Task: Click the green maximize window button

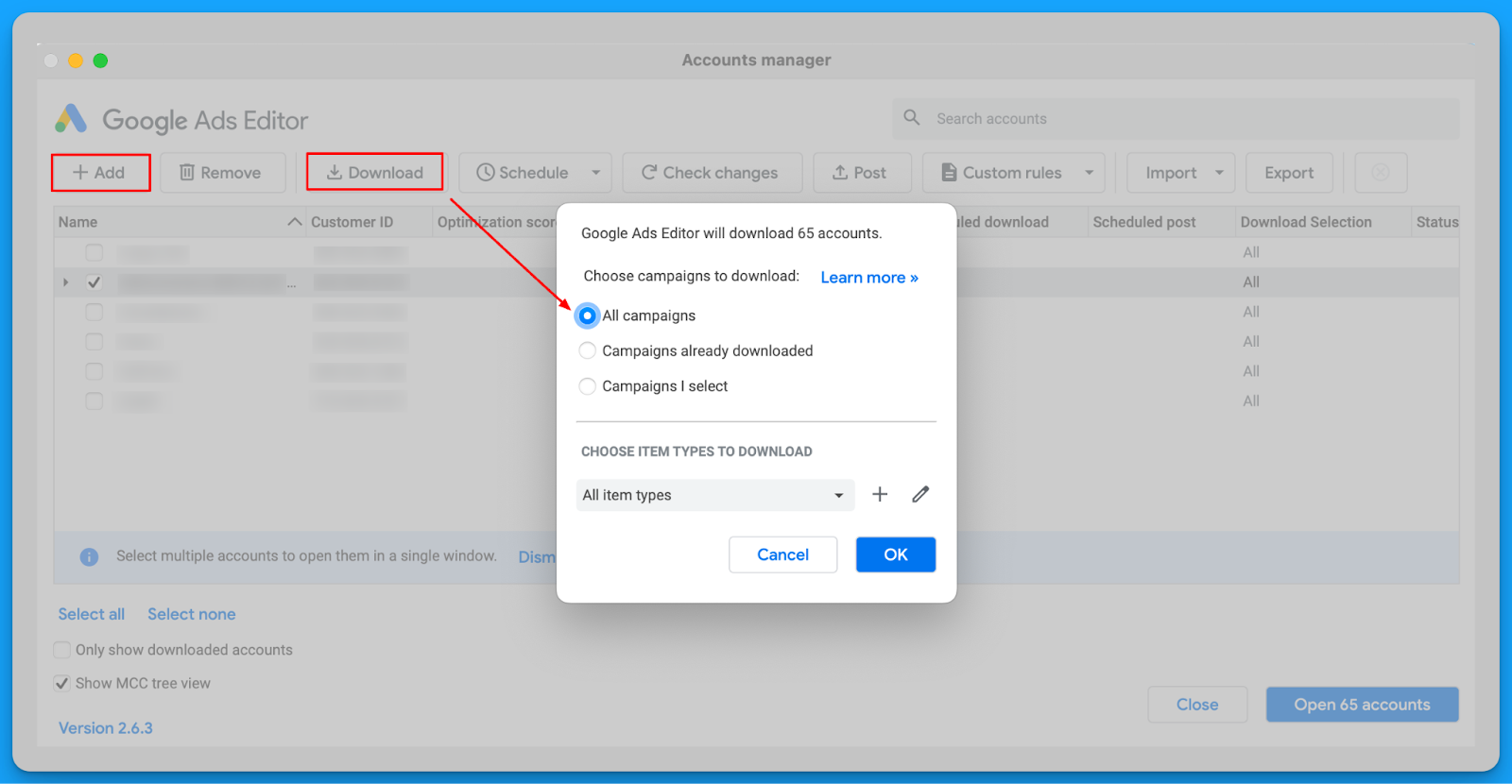Action: point(100,60)
